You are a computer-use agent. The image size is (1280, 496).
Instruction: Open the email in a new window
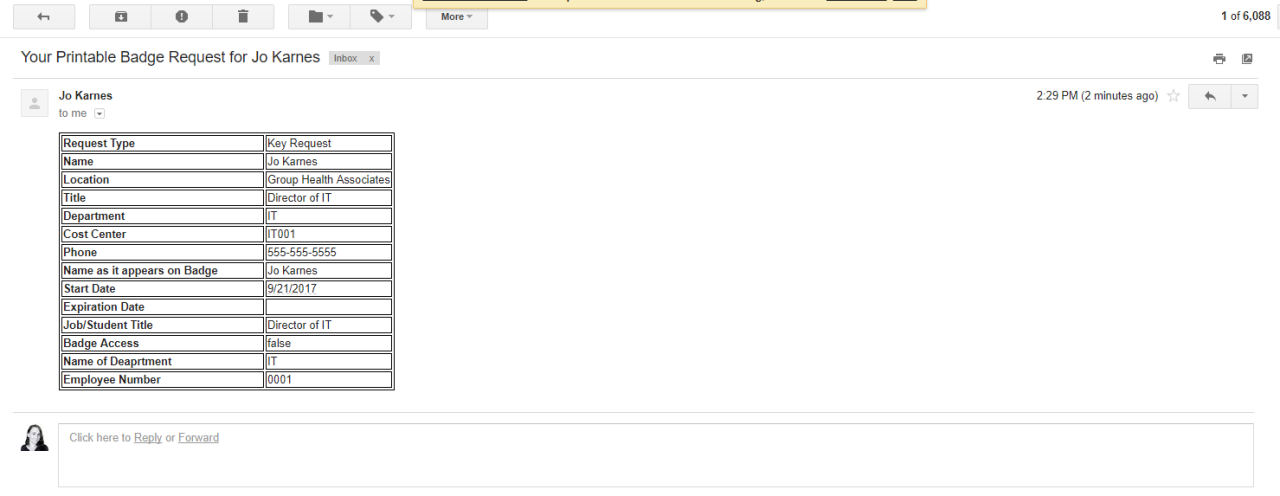click(1247, 59)
